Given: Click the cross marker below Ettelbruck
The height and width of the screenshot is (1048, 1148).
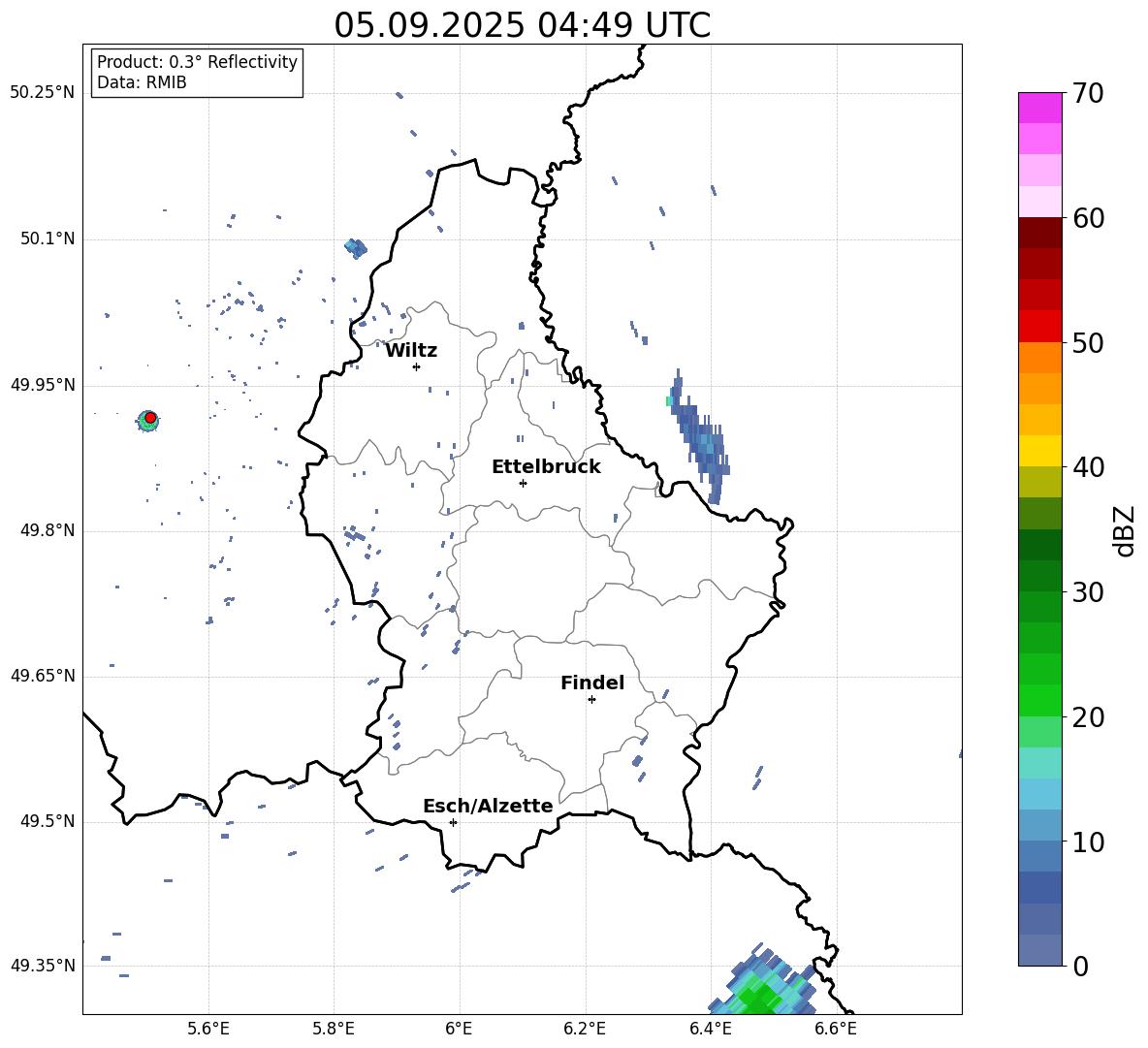Looking at the screenshot, I should click(523, 483).
